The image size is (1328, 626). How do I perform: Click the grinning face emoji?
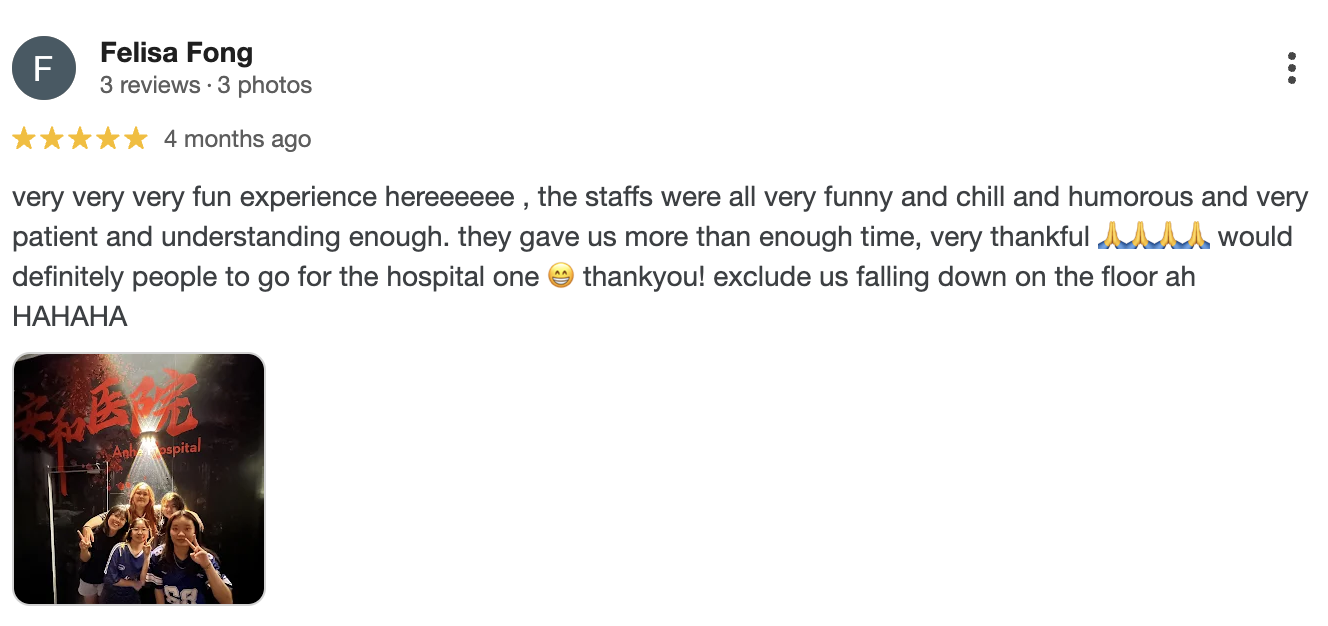[561, 277]
